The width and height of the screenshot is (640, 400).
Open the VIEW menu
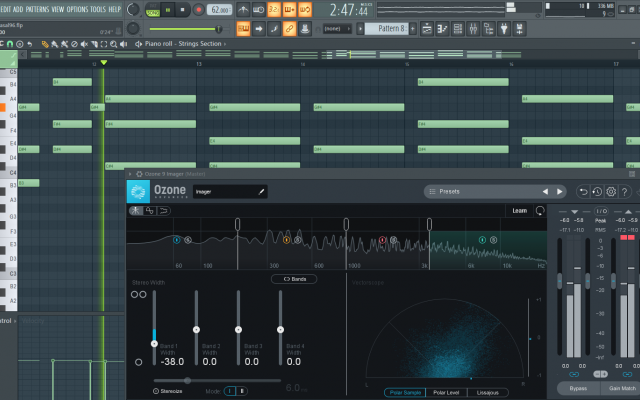pyautogui.click(x=58, y=9)
